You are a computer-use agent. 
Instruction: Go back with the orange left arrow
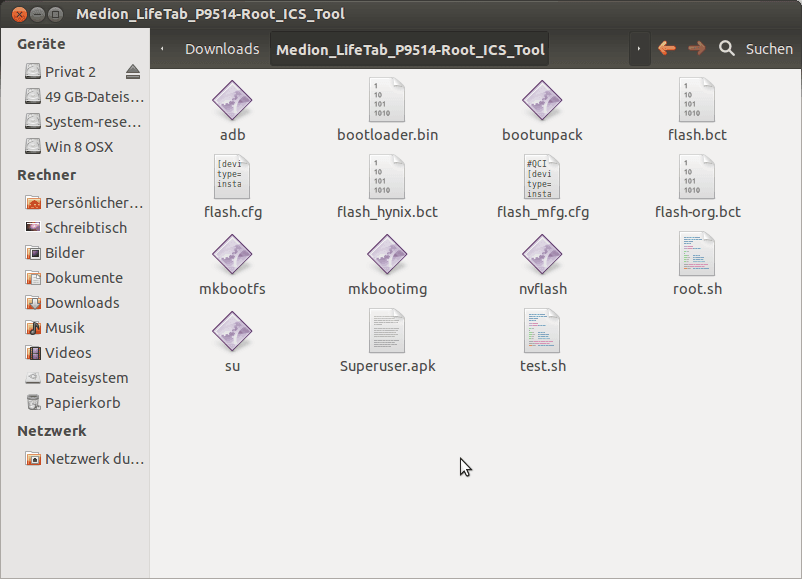click(x=666, y=49)
